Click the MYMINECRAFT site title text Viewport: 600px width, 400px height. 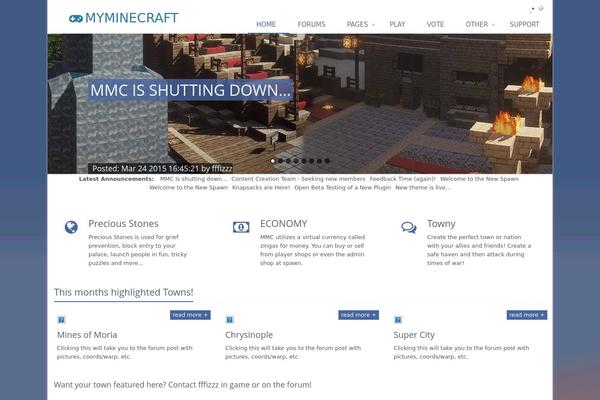(x=132, y=18)
